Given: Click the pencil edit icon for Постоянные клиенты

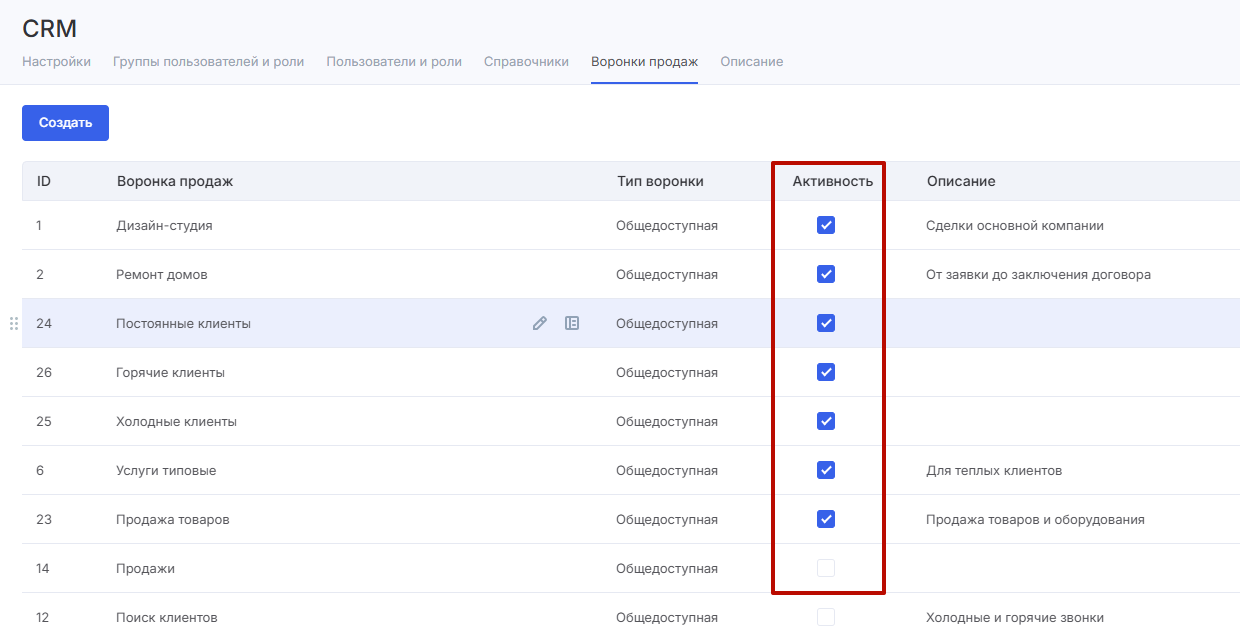Looking at the screenshot, I should (x=540, y=323).
